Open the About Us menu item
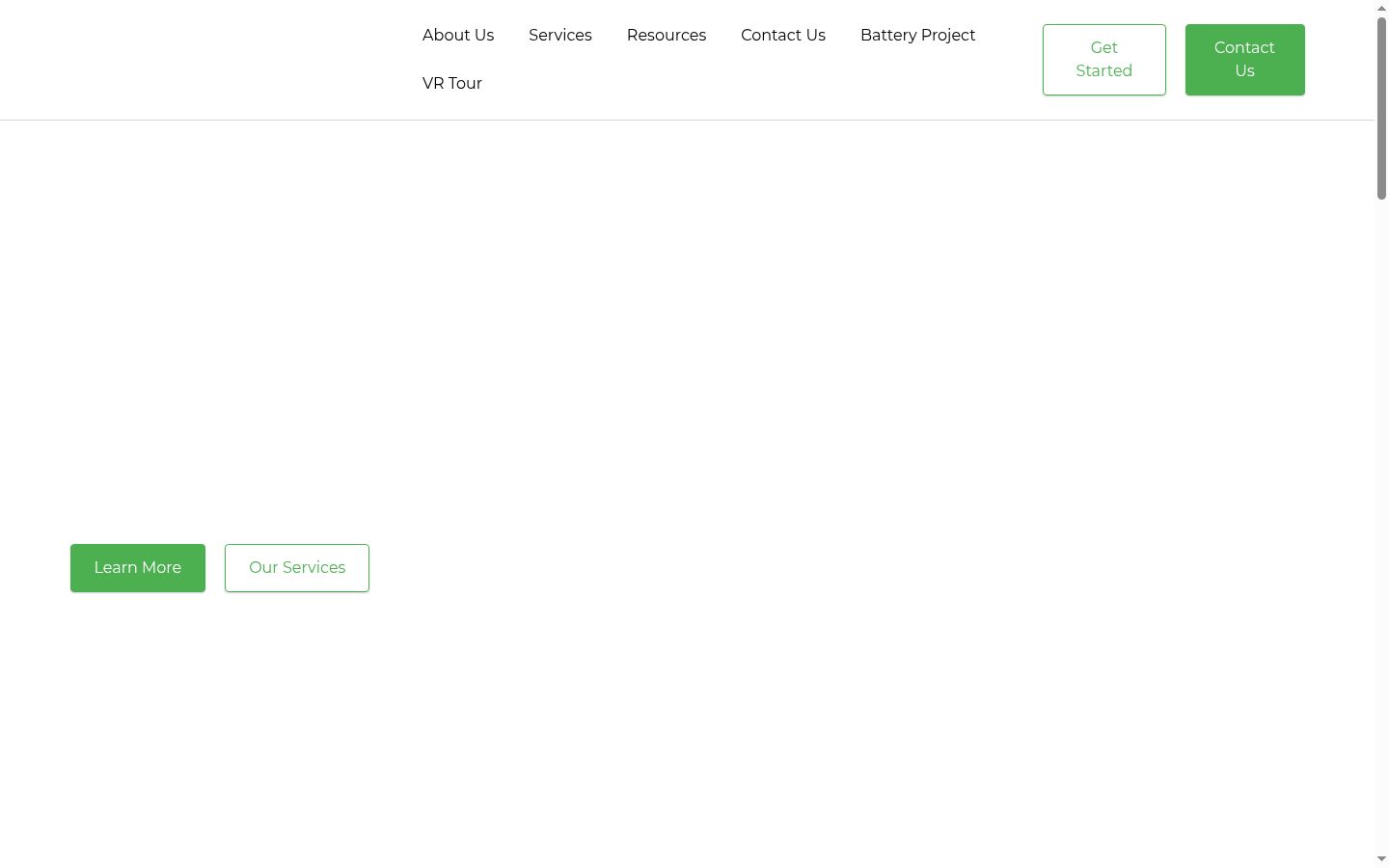This screenshot has width=1389, height=868. click(x=458, y=35)
